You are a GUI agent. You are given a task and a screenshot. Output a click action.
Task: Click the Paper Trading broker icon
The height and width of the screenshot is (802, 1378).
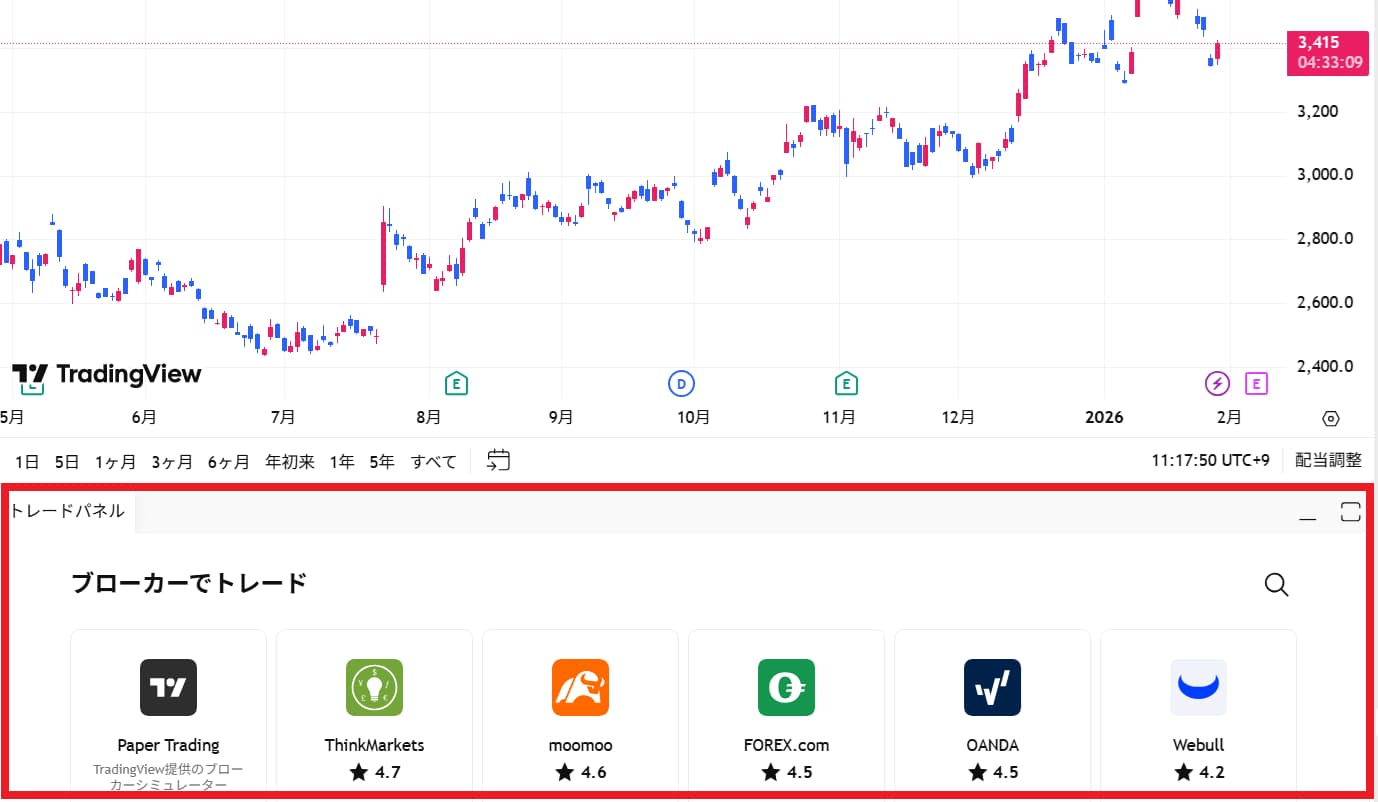coord(168,687)
